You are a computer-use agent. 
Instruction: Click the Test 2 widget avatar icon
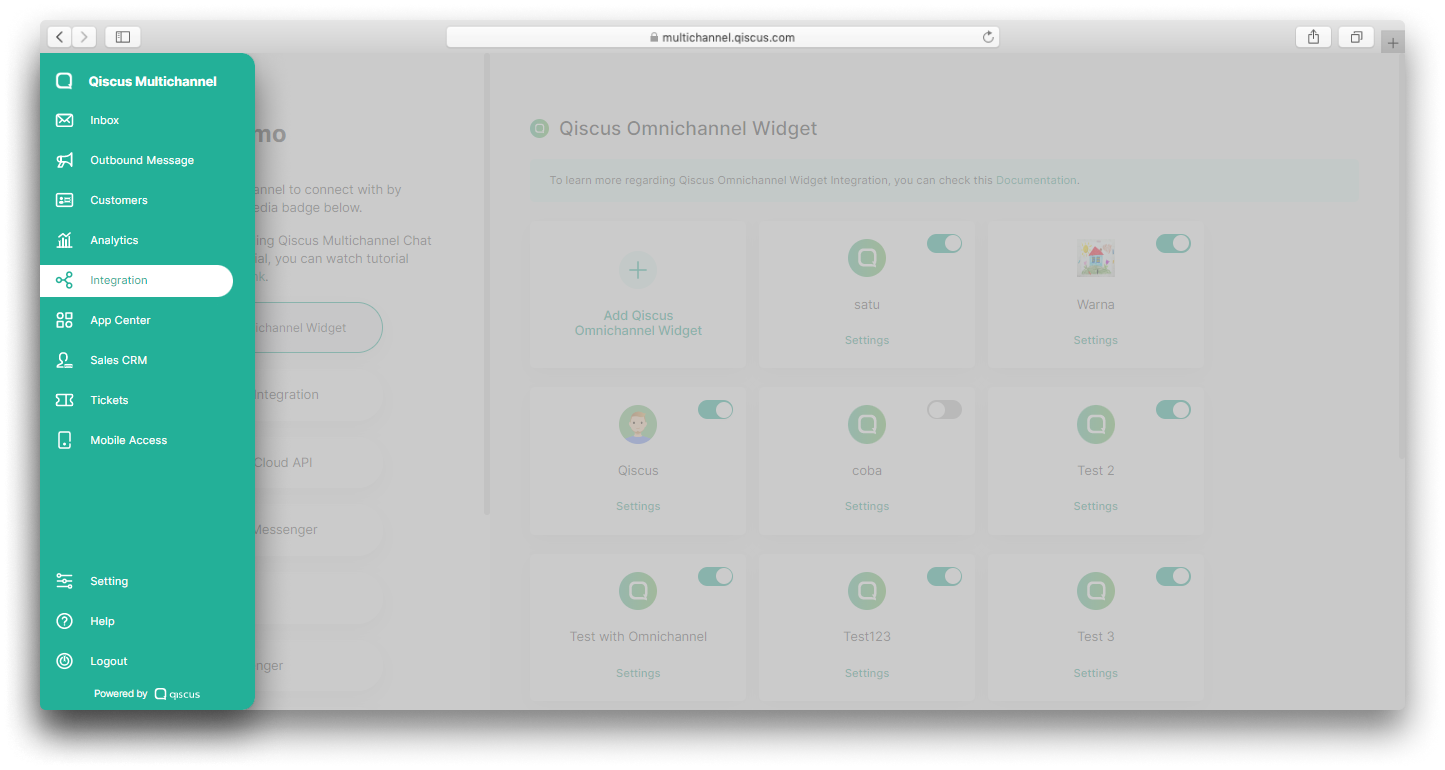pos(1096,424)
